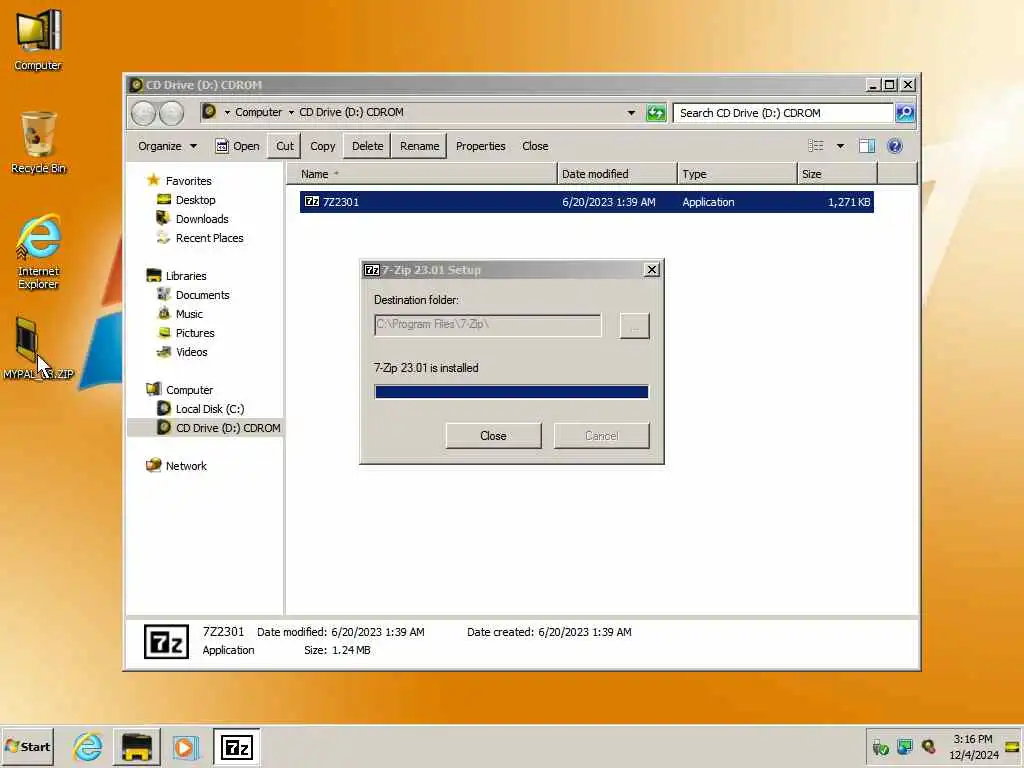The image size is (1024, 768).
Task: Open the Organize dropdown menu
Action: [167, 146]
